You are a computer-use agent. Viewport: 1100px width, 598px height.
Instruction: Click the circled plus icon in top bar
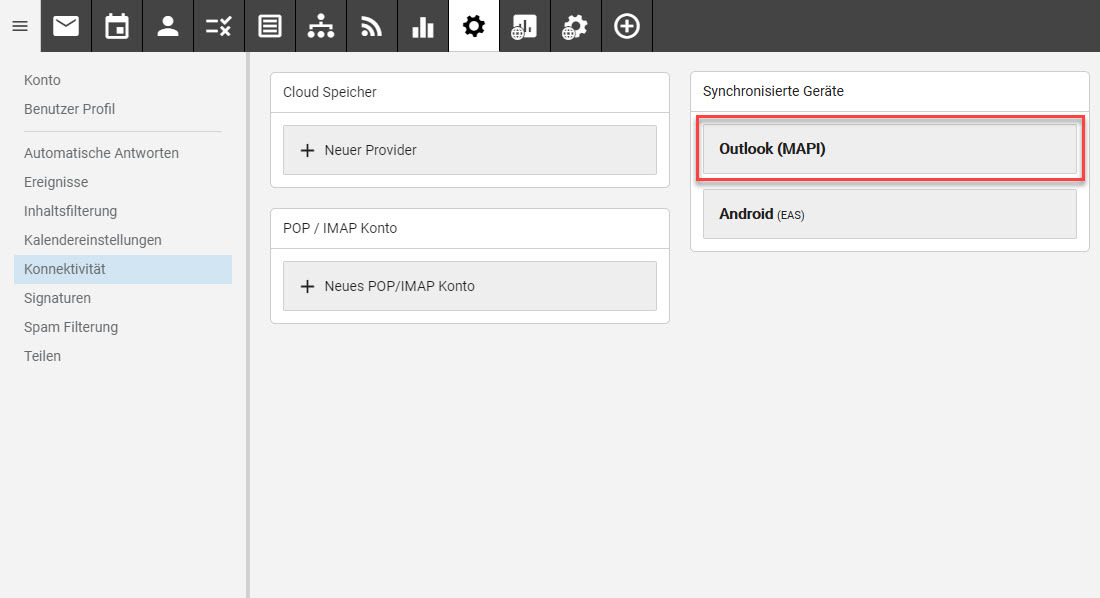[627, 27]
